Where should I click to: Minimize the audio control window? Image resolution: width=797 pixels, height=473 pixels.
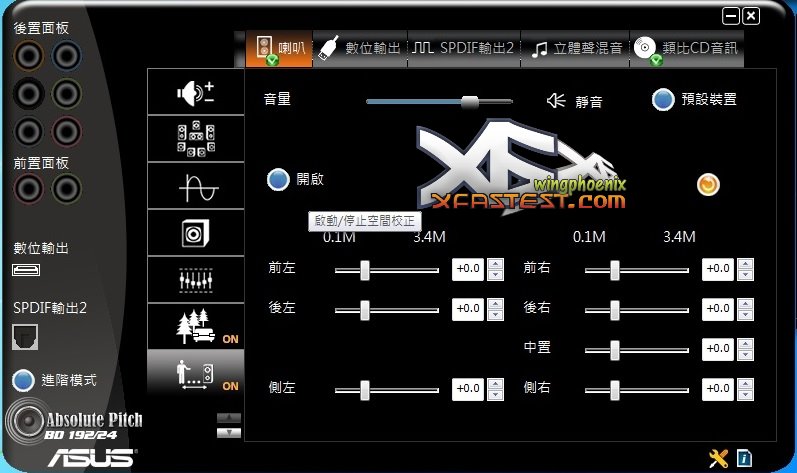pos(731,16)
